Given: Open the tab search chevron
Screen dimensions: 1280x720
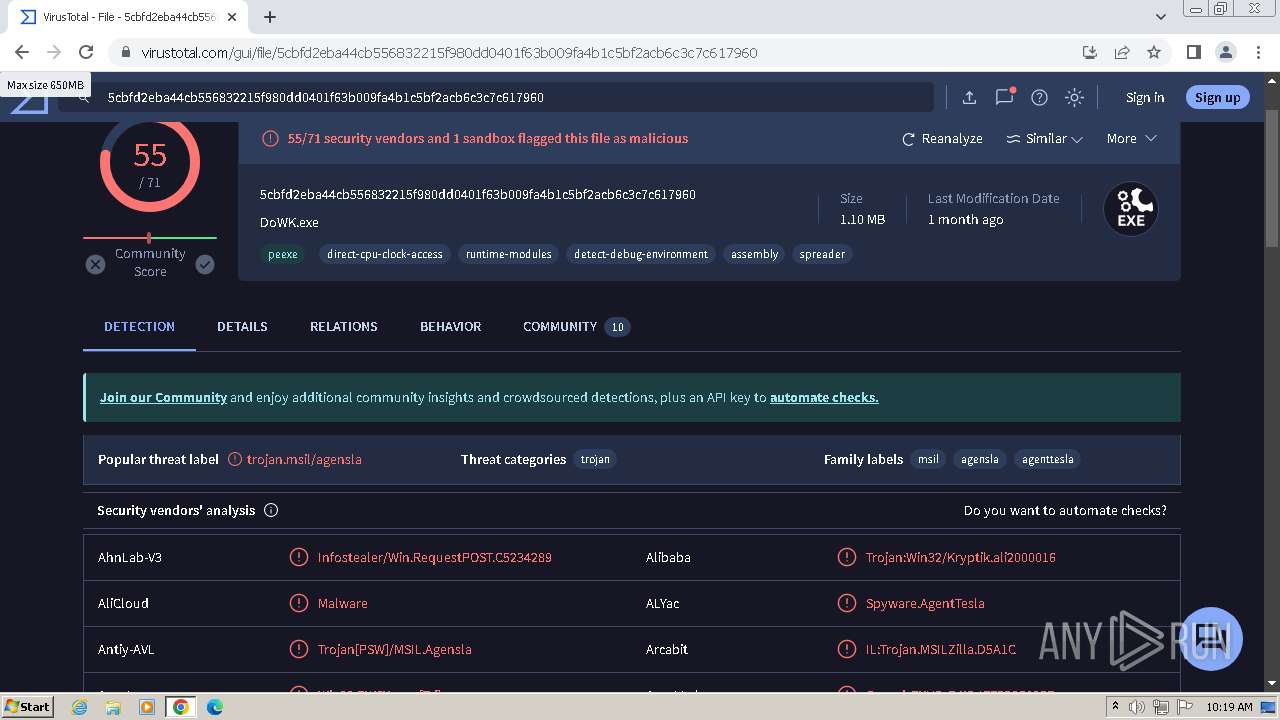Looking at the screenshot, I should pos(1161,17).
